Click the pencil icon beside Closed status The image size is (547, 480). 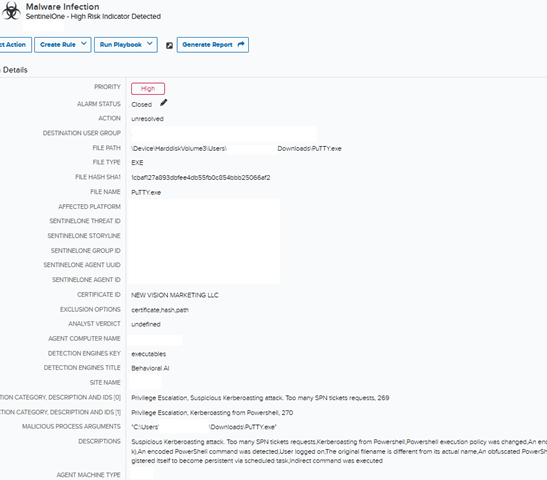point(164,103)
